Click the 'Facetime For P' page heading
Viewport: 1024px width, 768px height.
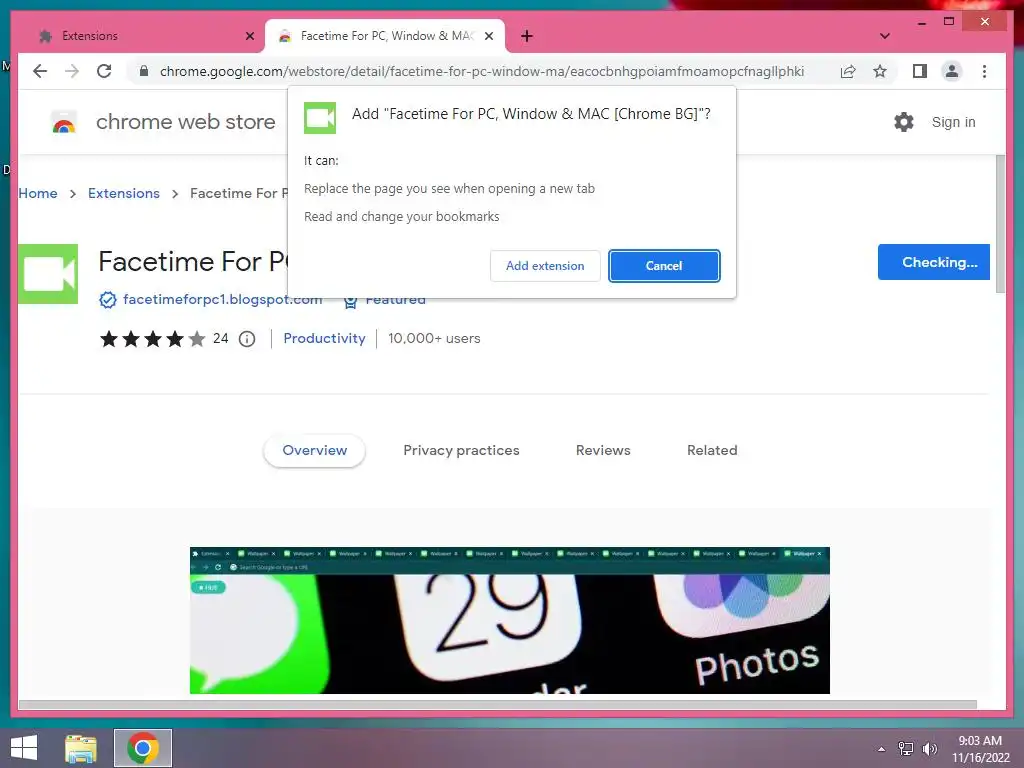(x=193, y=262)
